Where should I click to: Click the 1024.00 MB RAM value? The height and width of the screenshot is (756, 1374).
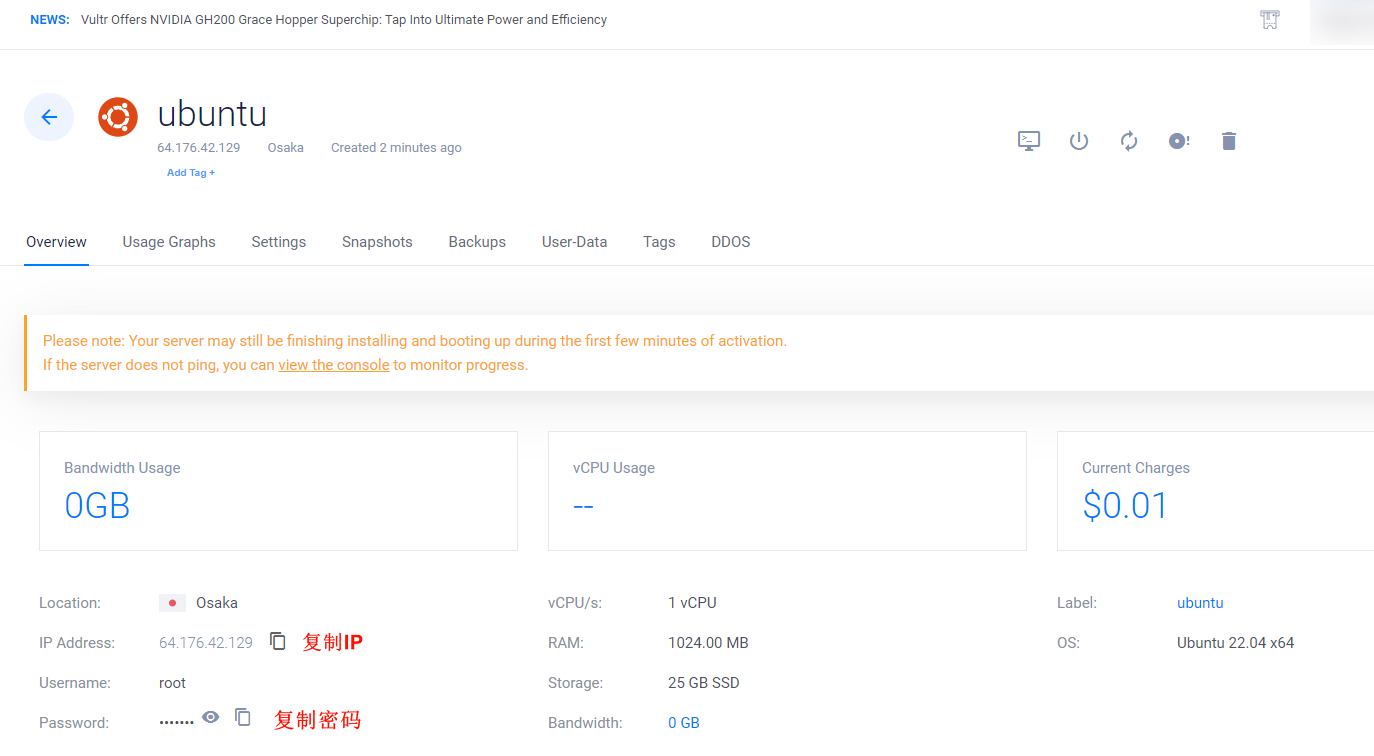(x=708, y=643)
